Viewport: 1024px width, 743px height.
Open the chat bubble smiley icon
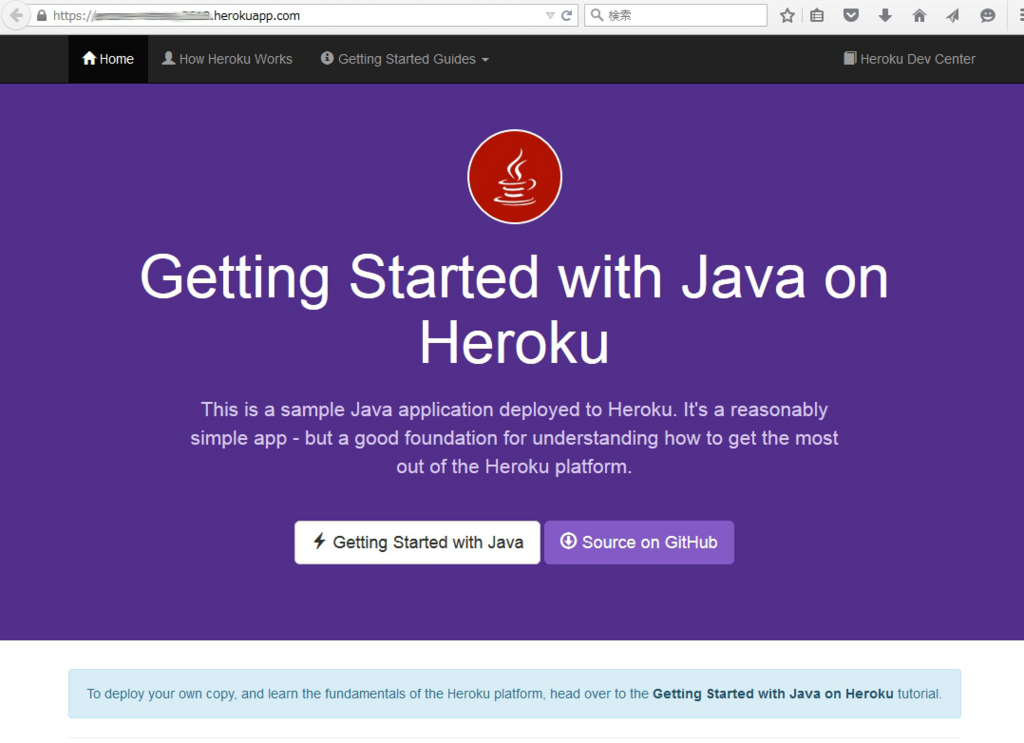coord(987,16)
